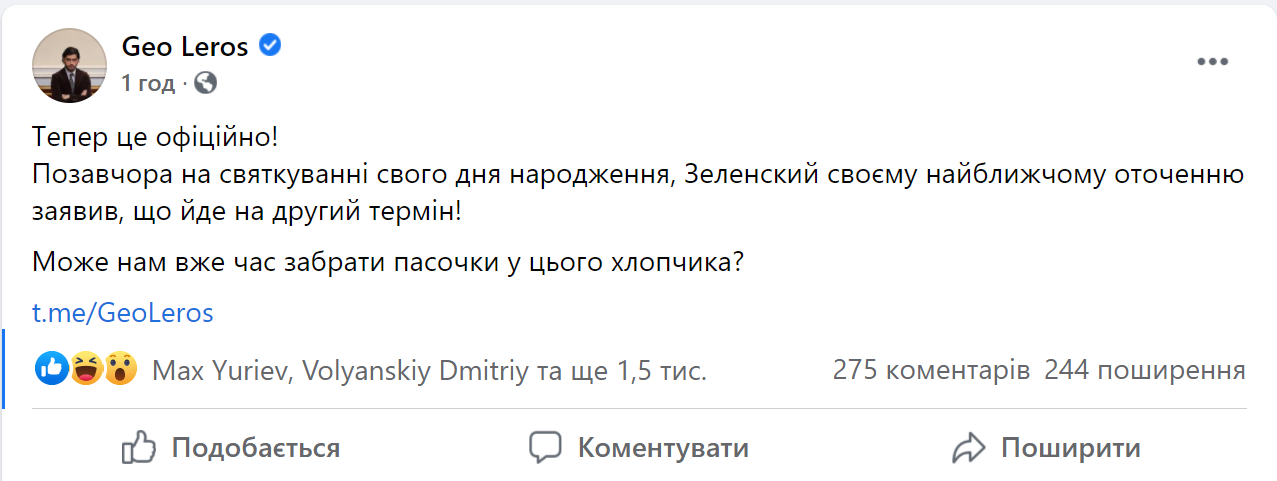The height and width of the screenshot is (481, 1277).
Task: Open the t.me/GeoLeros Telegram link
Action: 123,312
